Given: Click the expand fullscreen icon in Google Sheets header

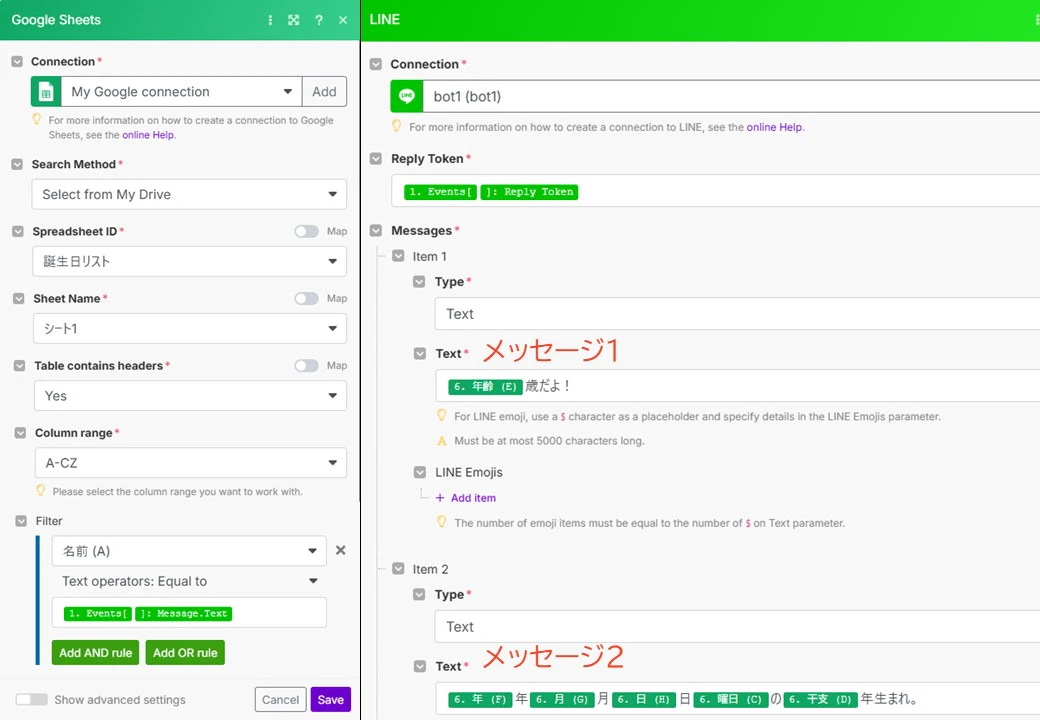Looking at the screenshot, I should coord(294,20).
